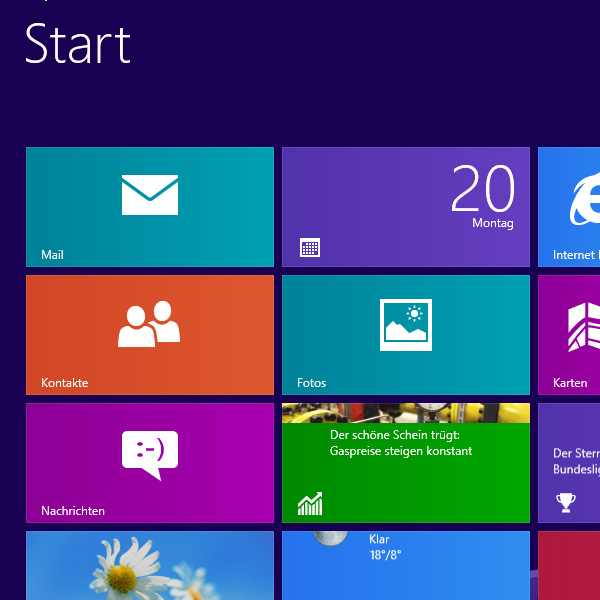Open the Nachrichten chat bubble icon

(150, 455)
